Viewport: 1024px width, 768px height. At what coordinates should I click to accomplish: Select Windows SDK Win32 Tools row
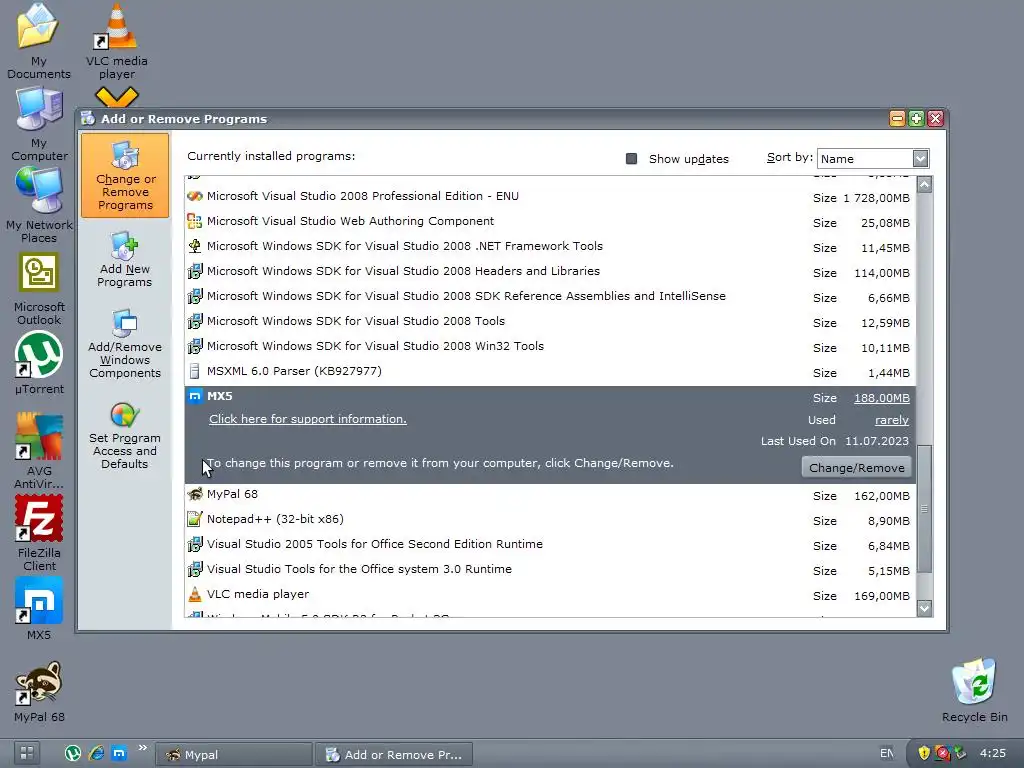[550, 346]
